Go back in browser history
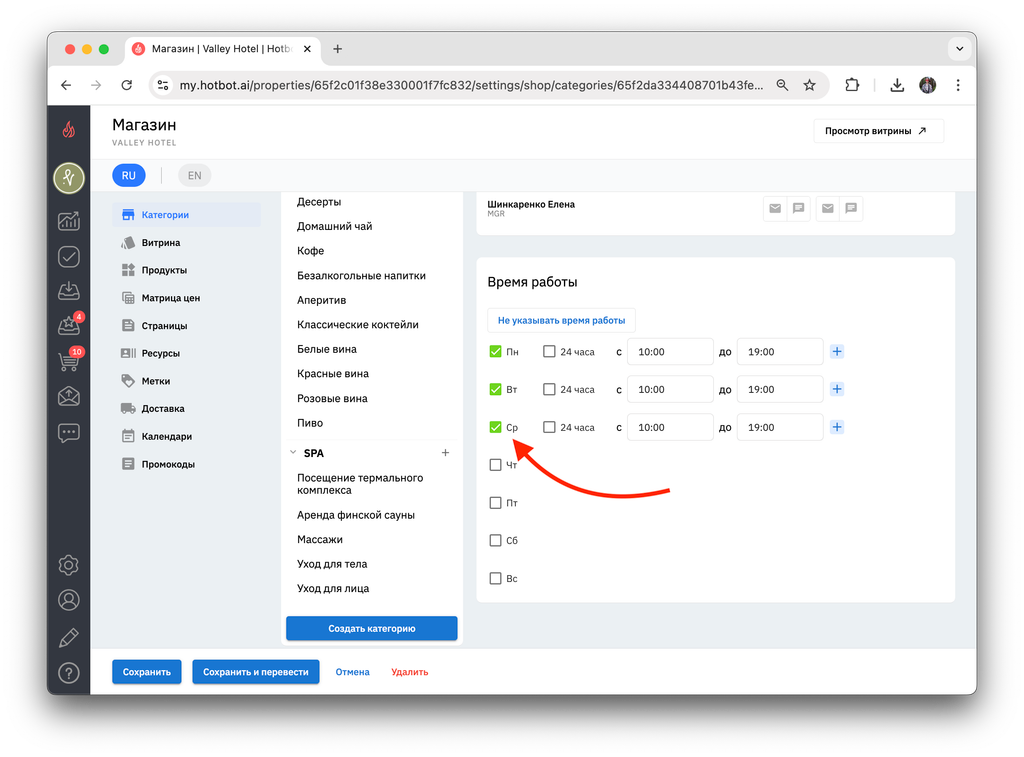Screen dimensions: 1024x757 click(x=66, y=85)
